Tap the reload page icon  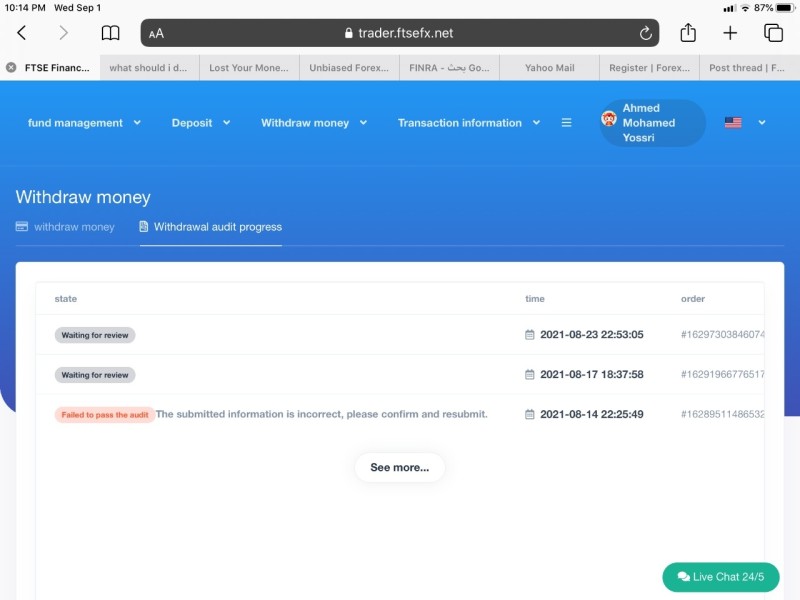tap(645, 33)
